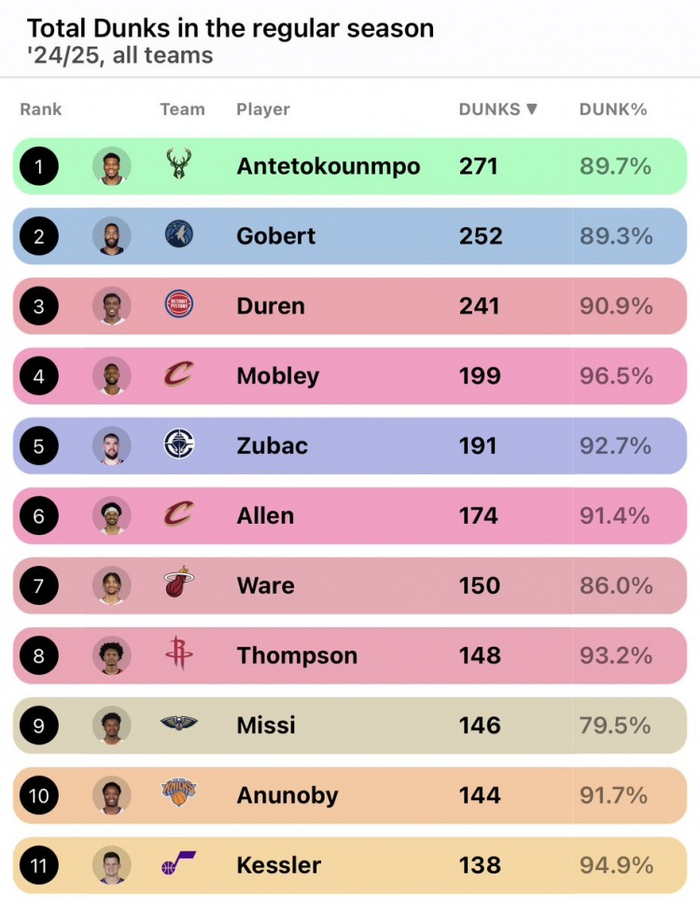Click the Clippers logo in Zubac's row

[179, 446]
